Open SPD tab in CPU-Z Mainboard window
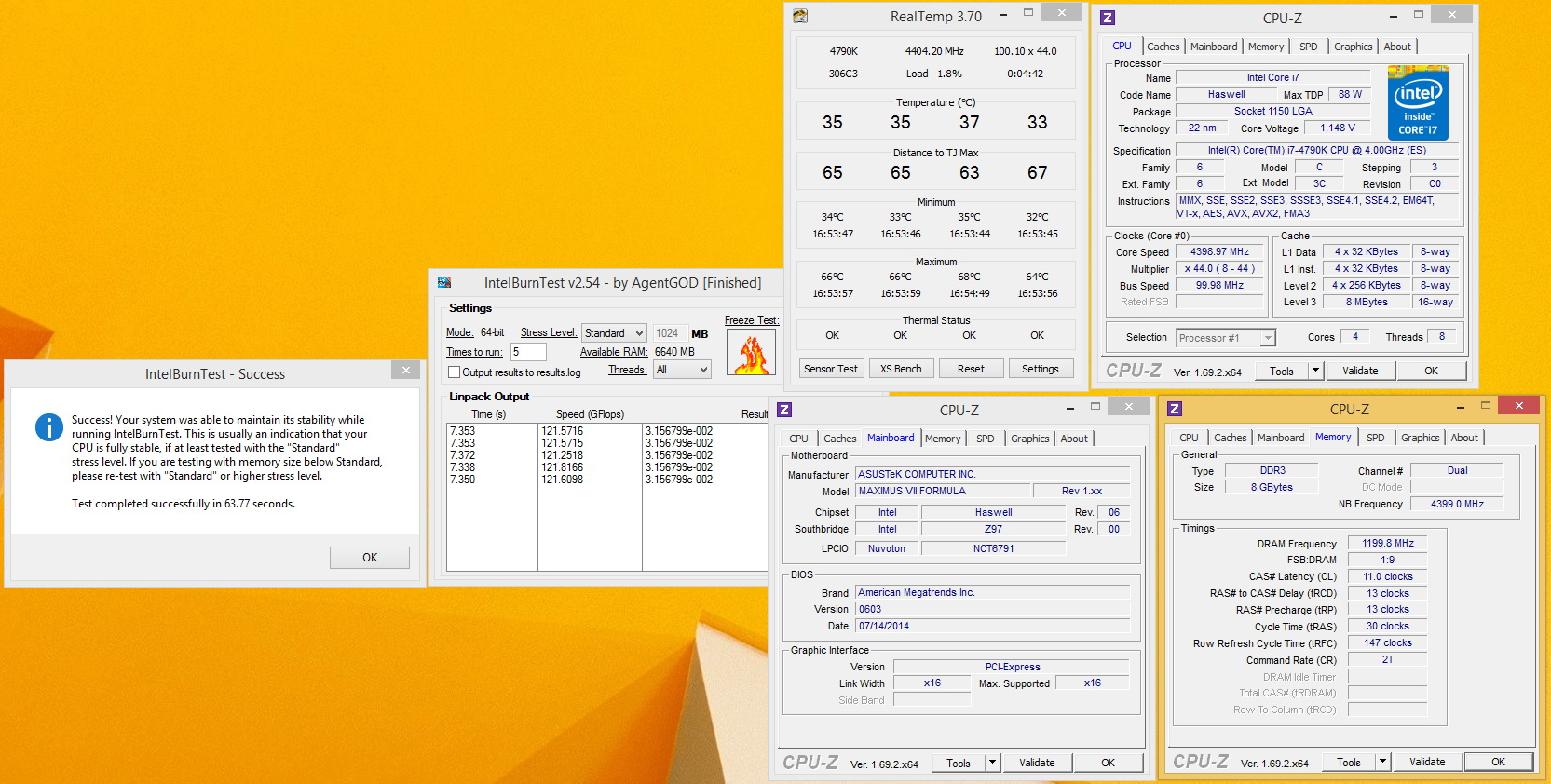1551x784 pixels. point(985,439)
